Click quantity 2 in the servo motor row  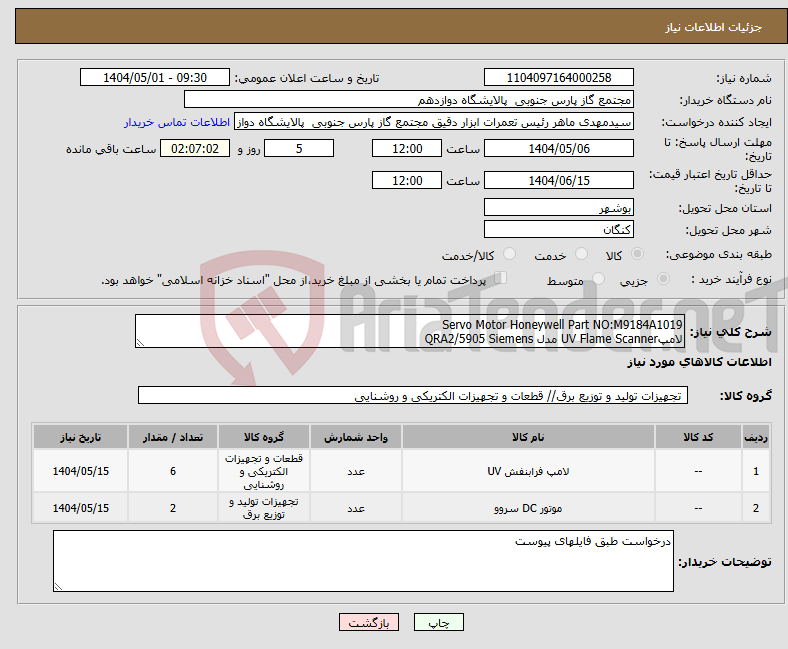pyautogui.click(x=173, y=508)
